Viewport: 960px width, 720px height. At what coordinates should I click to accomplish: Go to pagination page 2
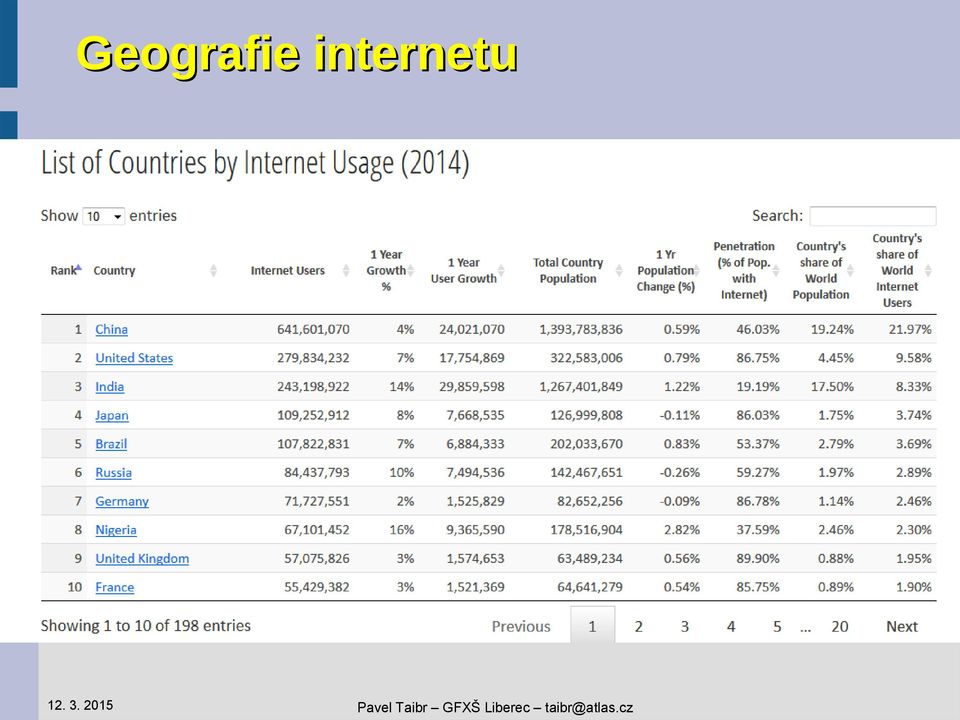pos(639,626)
